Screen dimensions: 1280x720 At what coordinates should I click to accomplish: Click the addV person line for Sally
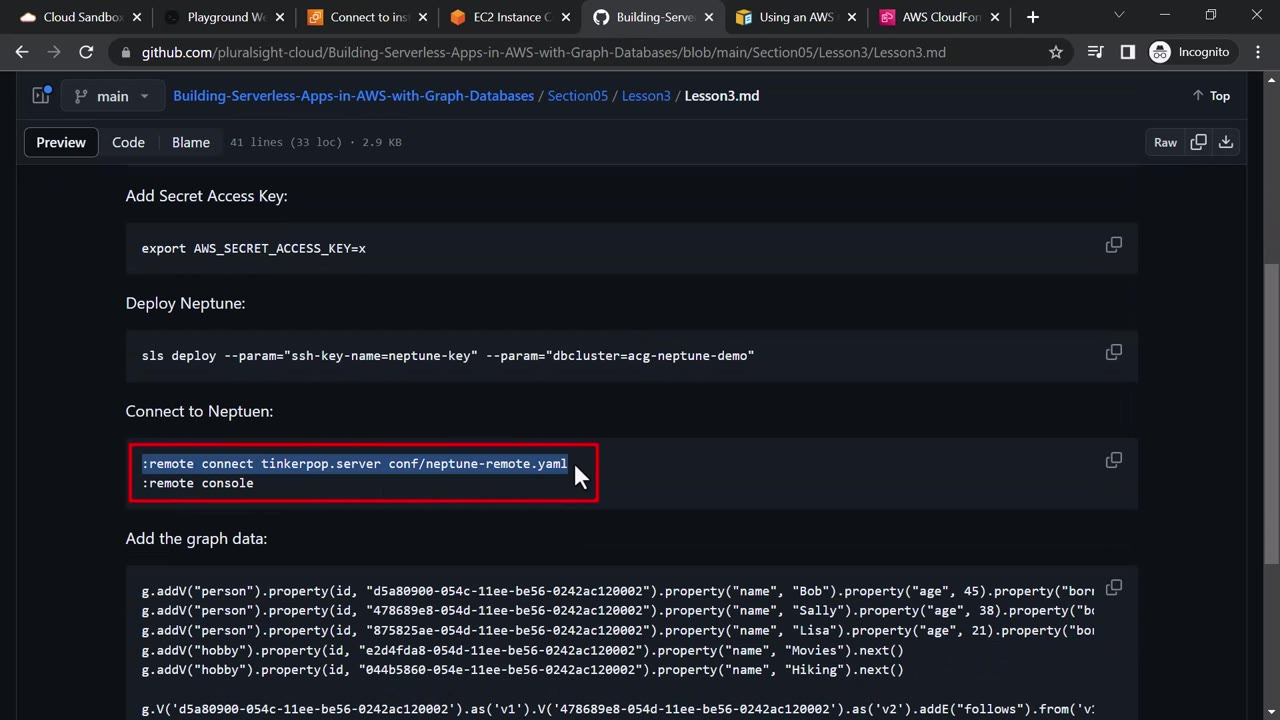coord(618,610)
